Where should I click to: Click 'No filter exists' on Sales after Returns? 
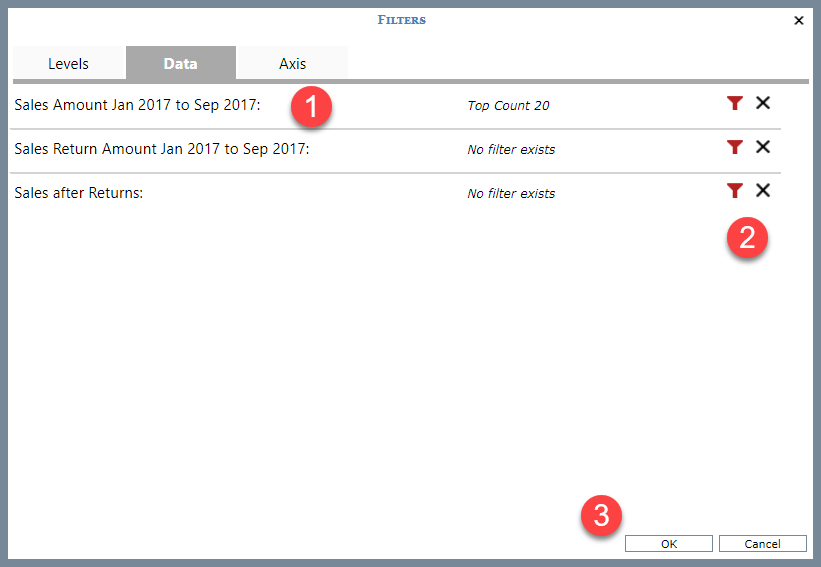point(511,194)
